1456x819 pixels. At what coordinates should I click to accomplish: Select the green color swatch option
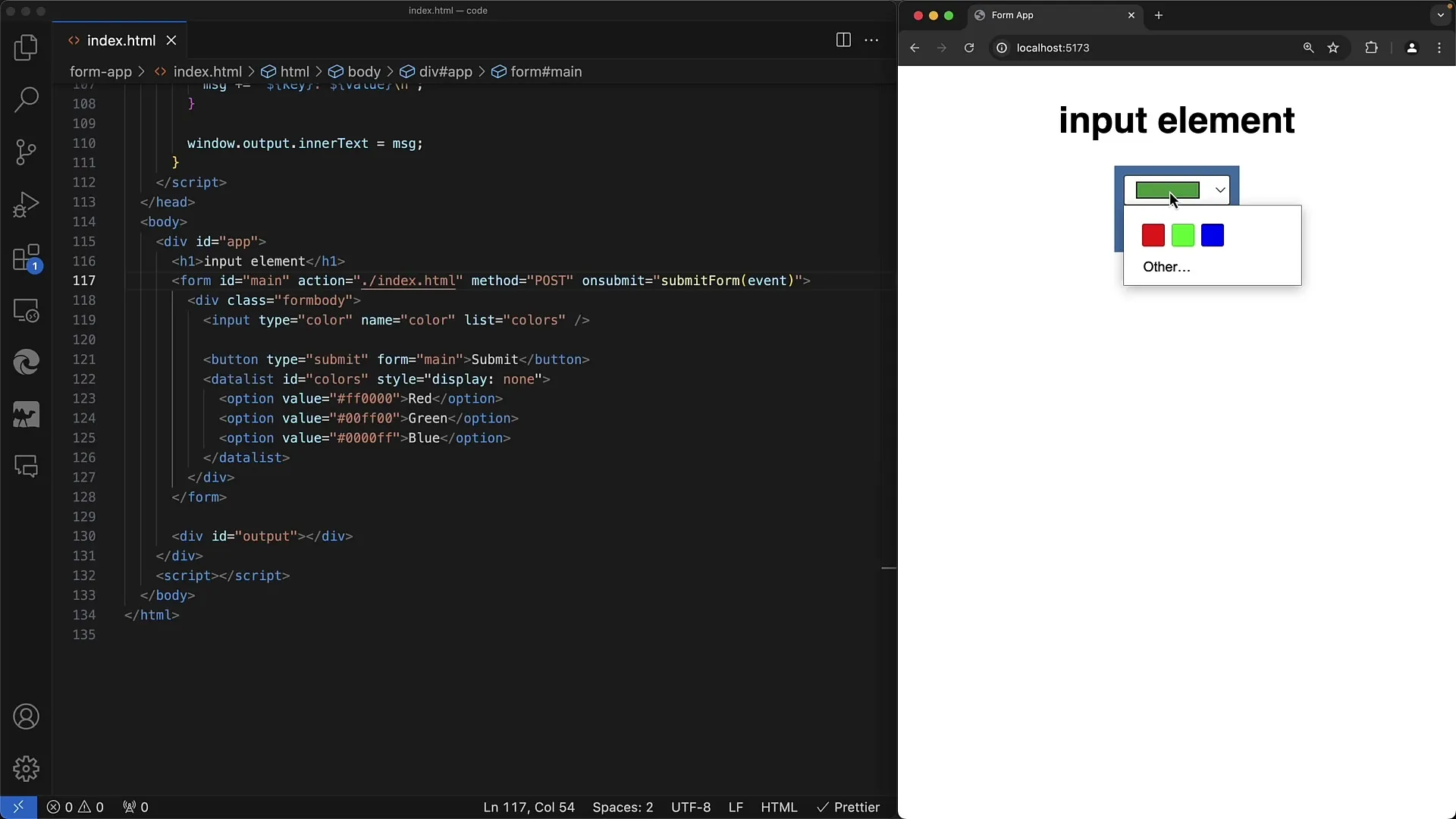(1183, 235)
